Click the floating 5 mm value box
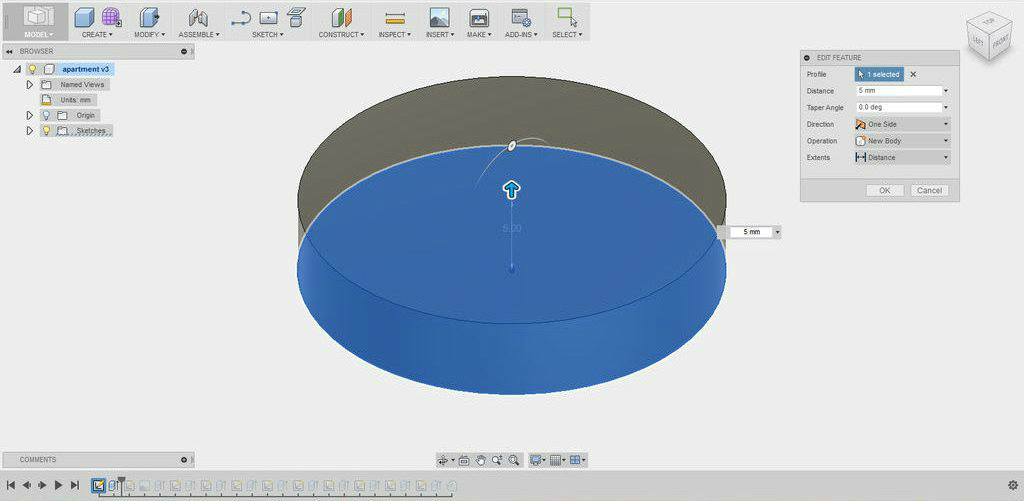 752,232
